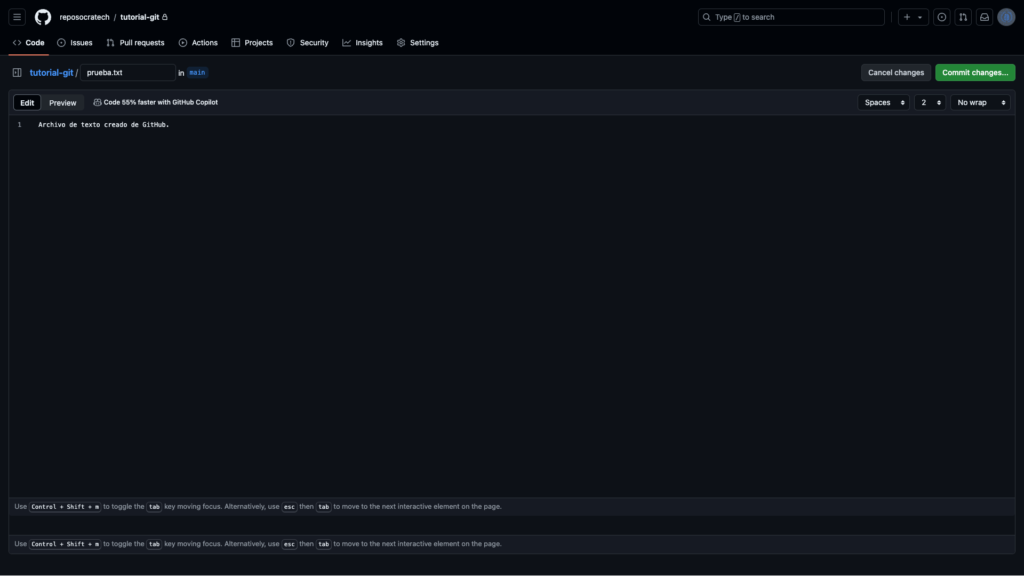Screen dimensions: 1024x576
Task: Open the plus create-new menu
Action: pyautogui.click(x=907, y=17)
